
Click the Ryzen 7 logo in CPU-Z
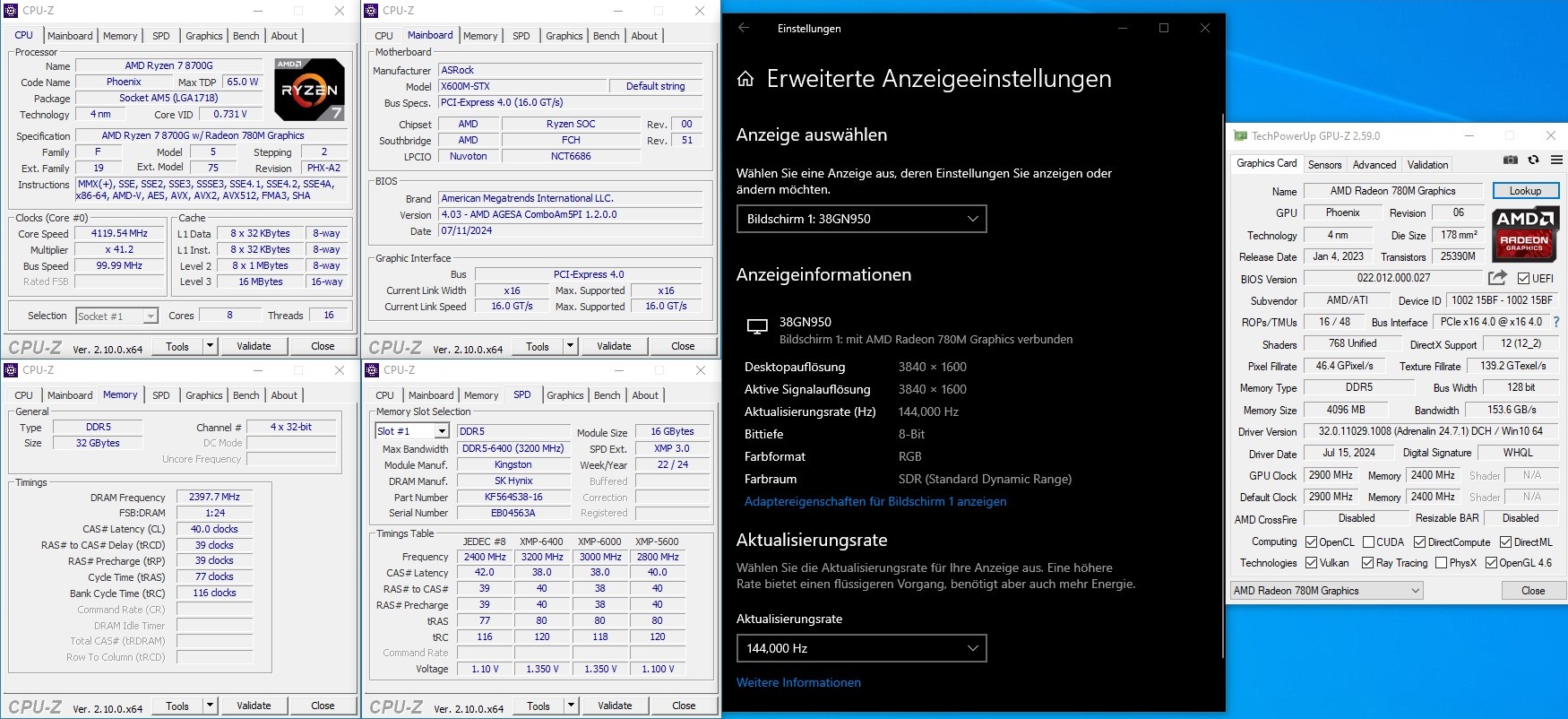pos(309,90)
